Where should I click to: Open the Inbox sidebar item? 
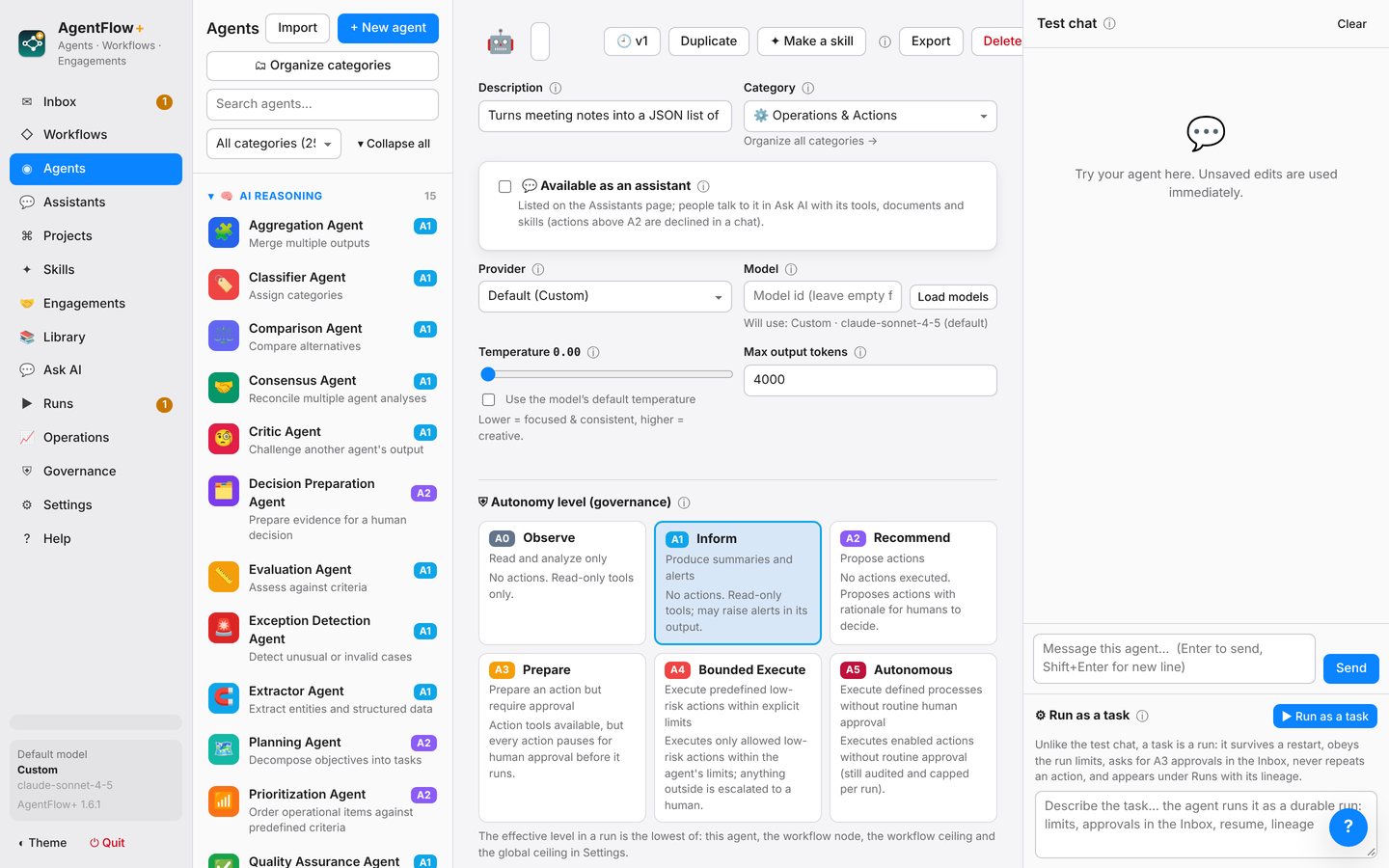coord(95,101)
